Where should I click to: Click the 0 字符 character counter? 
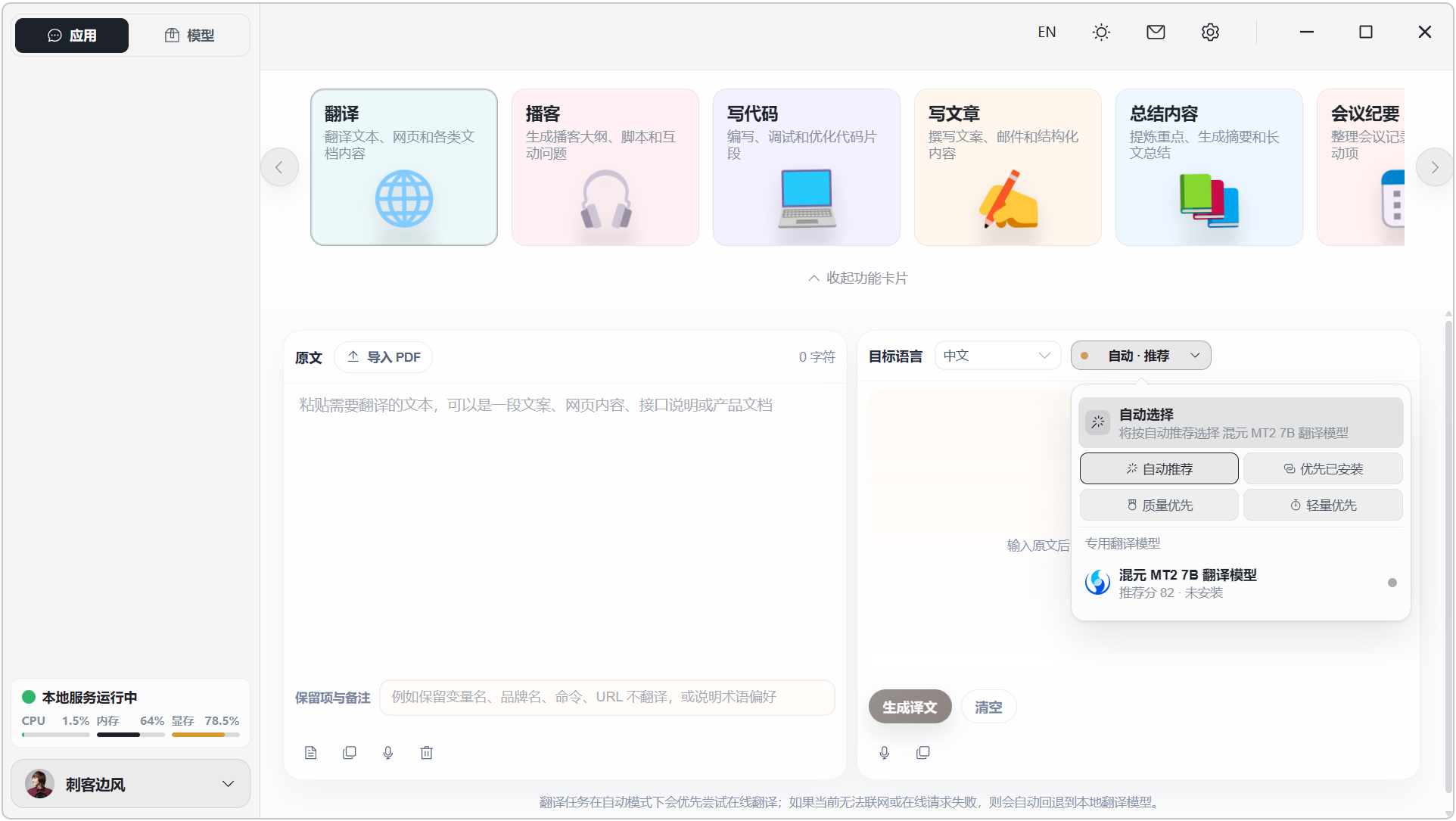tap(817, 357)
